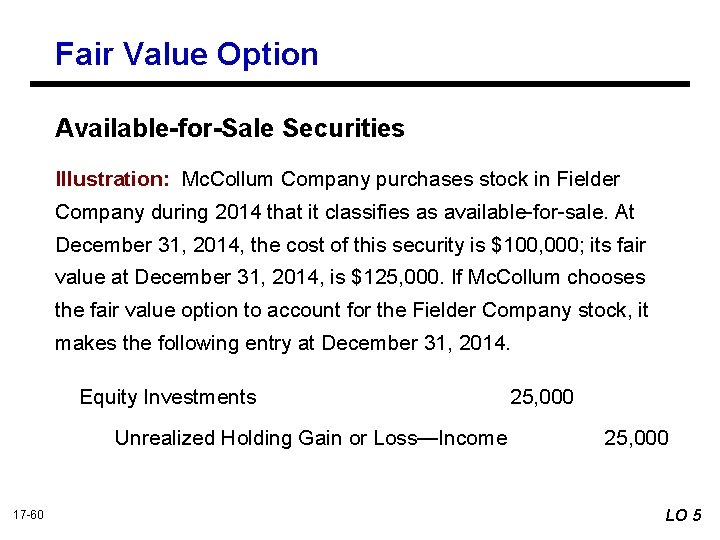Click the black horizontal rule under title
This screenshot has height=540, width=720.
(372, 84)
